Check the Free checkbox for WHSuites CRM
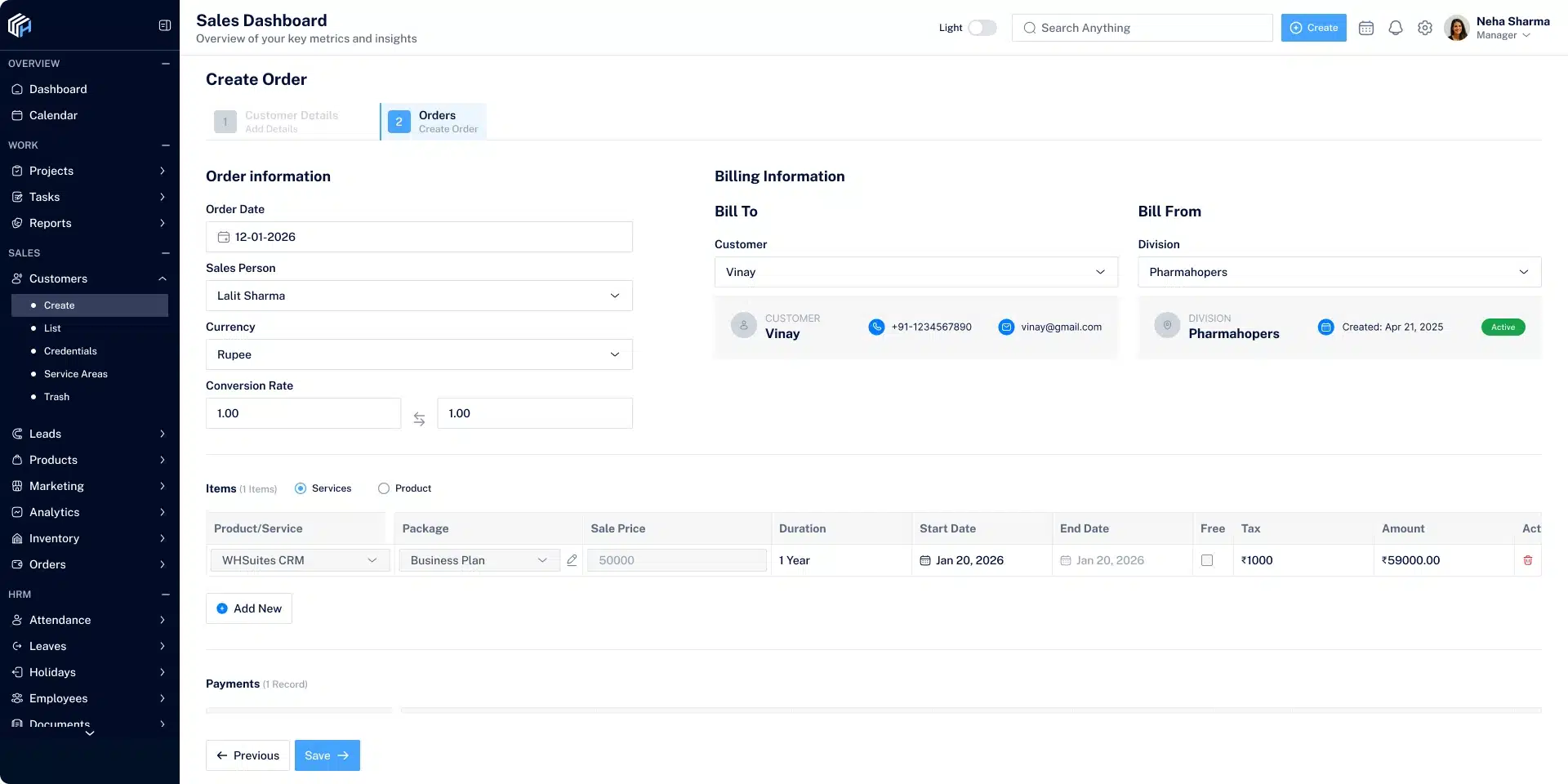Viewport: 1568px width, 784px height. (x=1207, y=560)
